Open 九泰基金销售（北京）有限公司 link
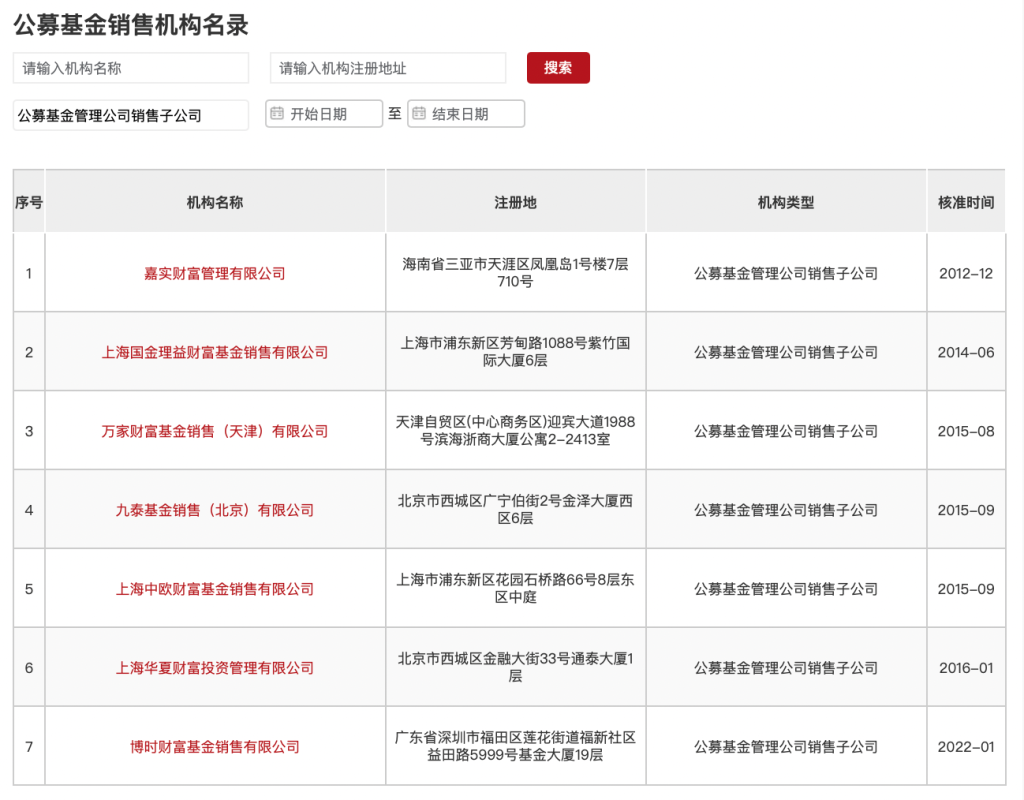Image resolution: width=1024 pixels, height=800 pixels. point(215,510)
